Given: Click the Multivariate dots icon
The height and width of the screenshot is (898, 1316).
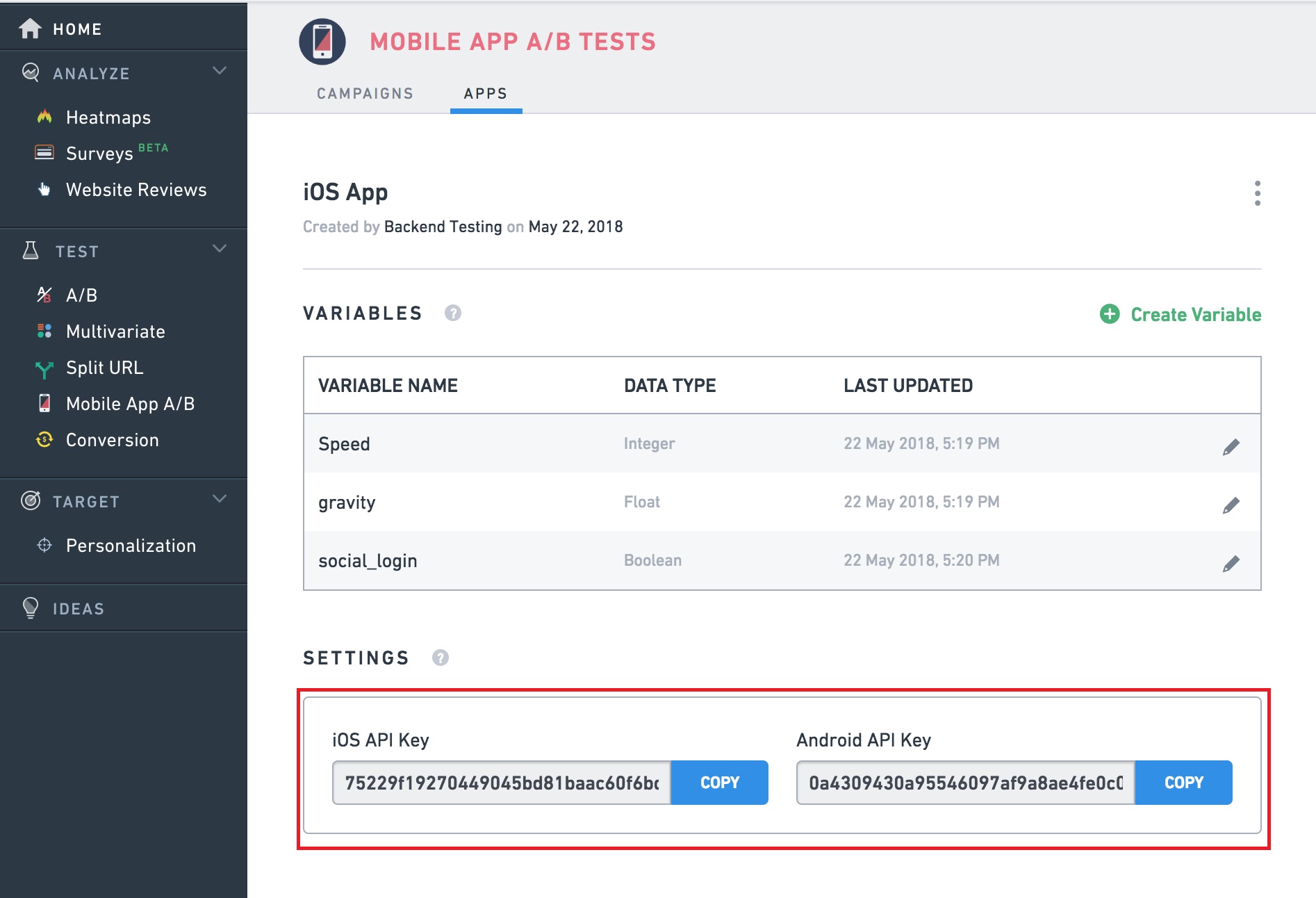Looking at the screenshot, I should pos(44,331).
